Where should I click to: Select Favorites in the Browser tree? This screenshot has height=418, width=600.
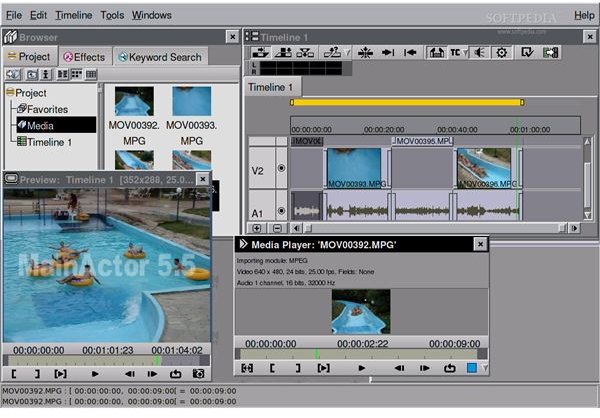click(x=43, y=109)
